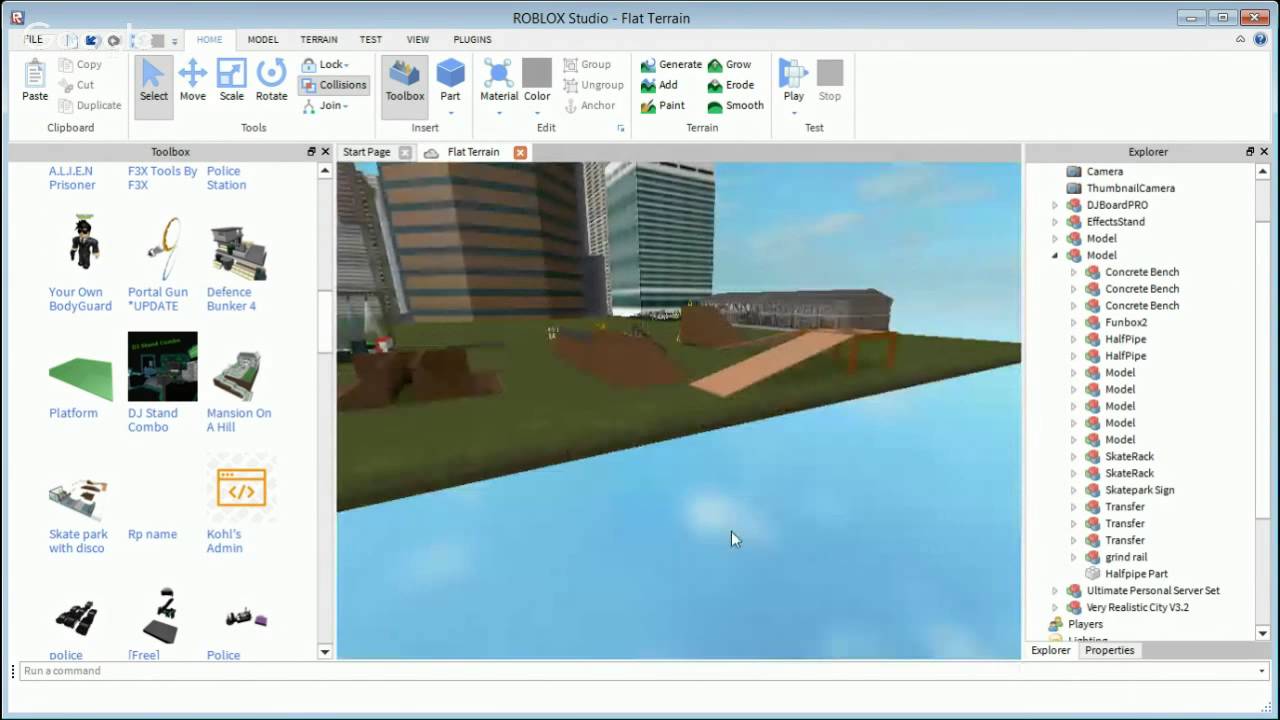
Task: Select Kohl's Admin script item
Action: [239, 505]
